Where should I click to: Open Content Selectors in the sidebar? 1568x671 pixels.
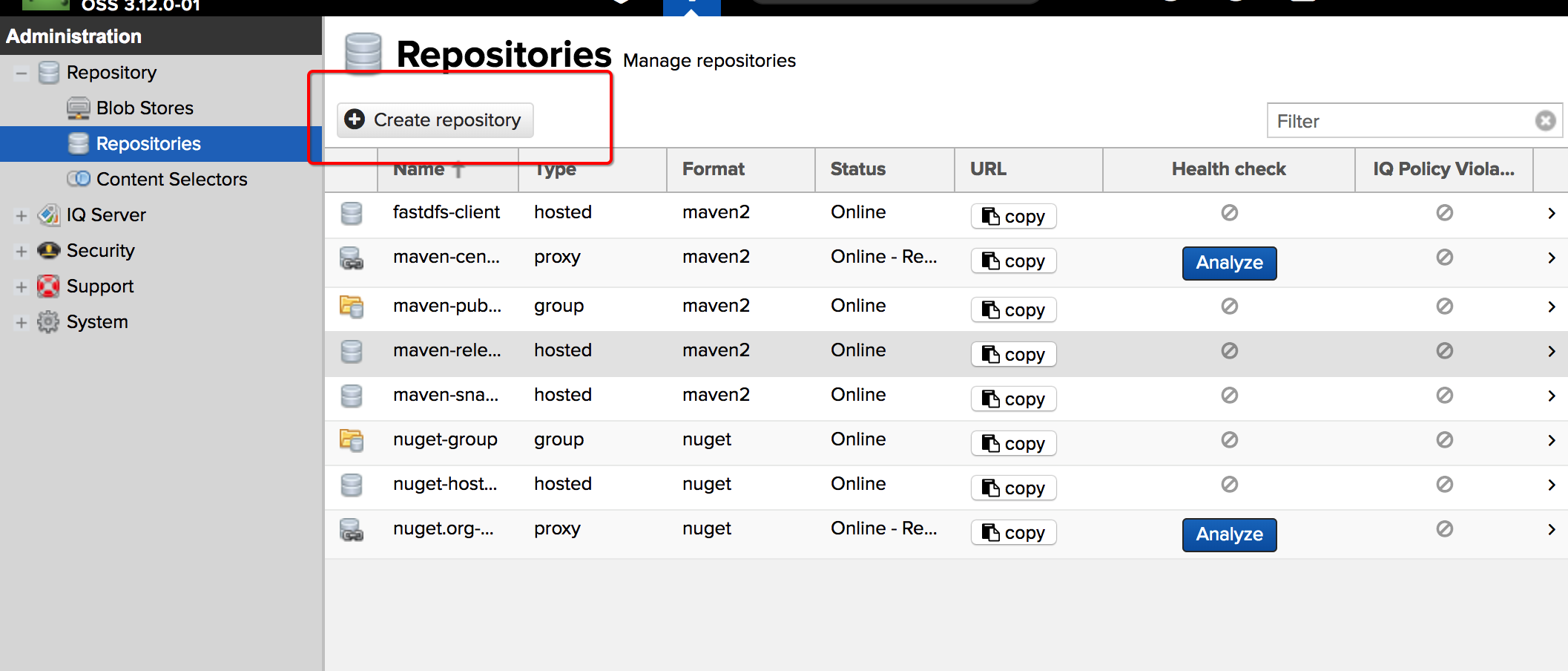(x=171, y=180)
